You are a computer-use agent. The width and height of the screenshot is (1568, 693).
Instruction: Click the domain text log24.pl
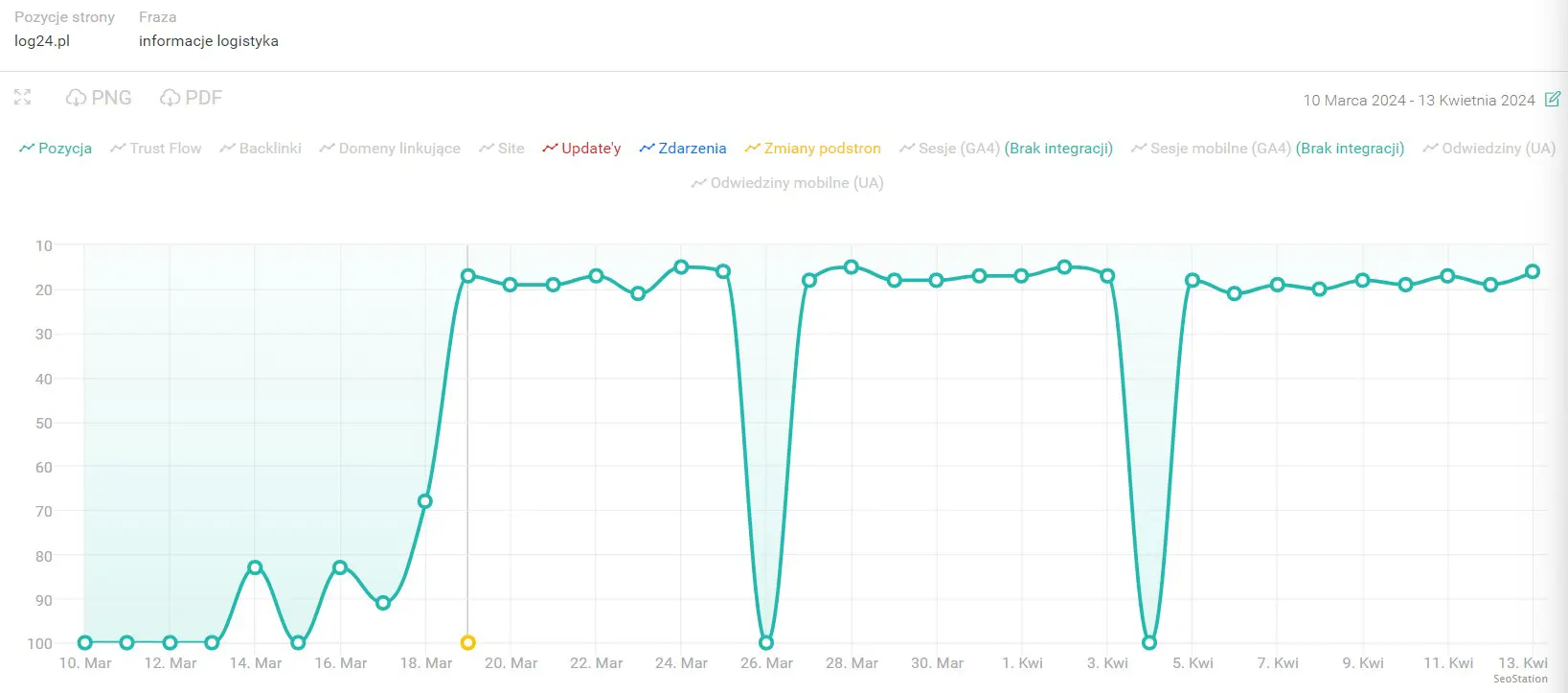(42, 41)
